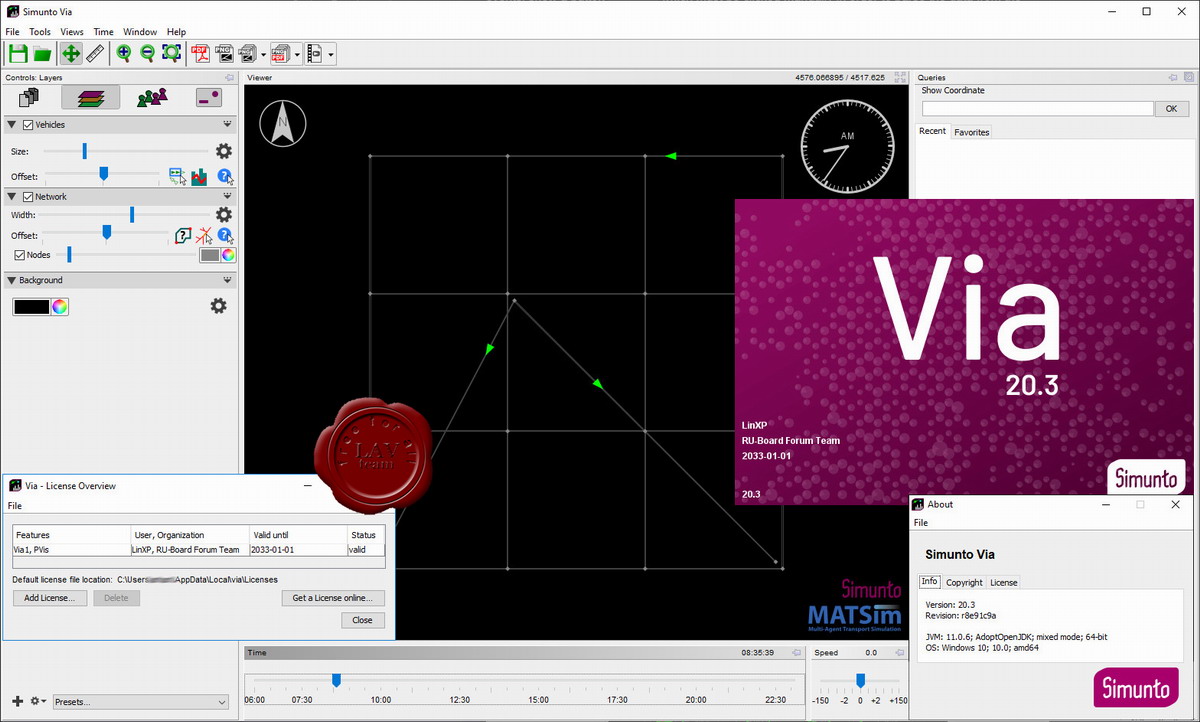The height and width of the screenshot is (722, 1200).
Task: Click the Speed slider handle
Action: tap(860, 680)
